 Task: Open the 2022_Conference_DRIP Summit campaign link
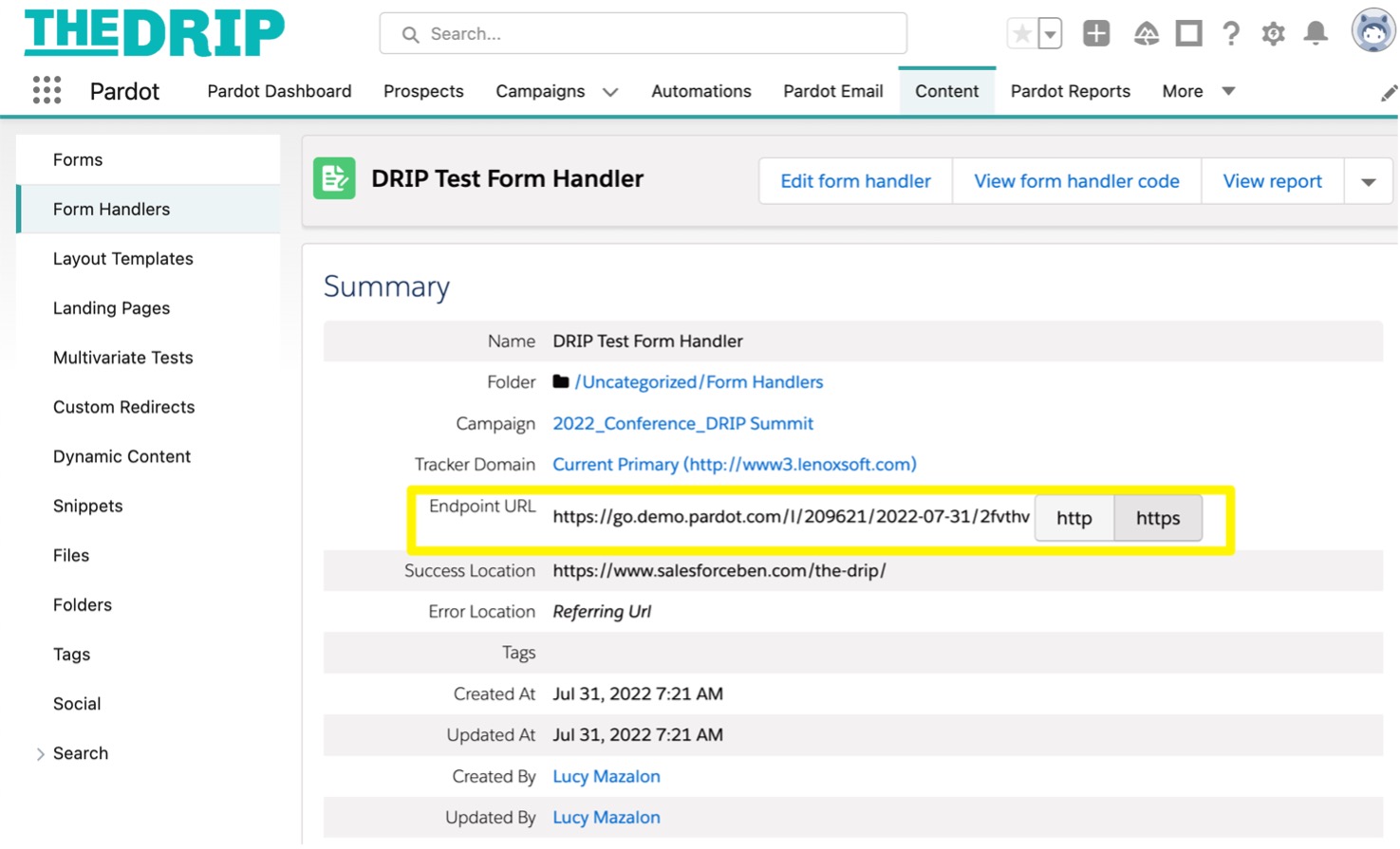[682, 423]
